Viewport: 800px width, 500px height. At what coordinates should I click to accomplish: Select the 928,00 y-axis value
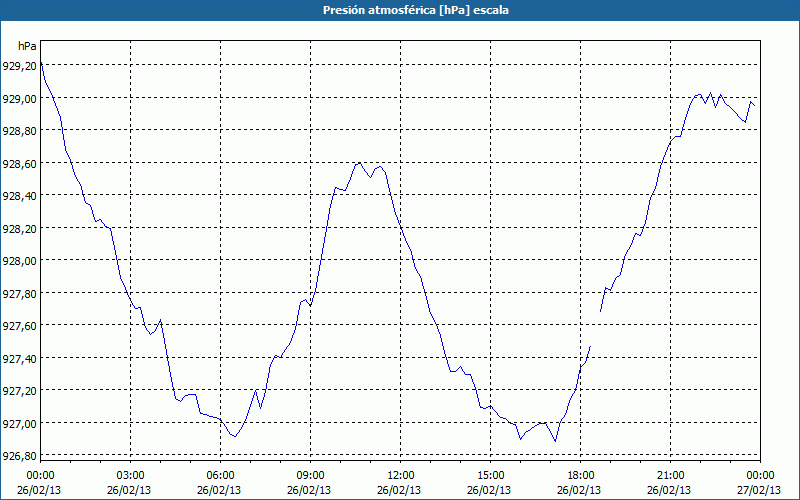coord(19,261)
